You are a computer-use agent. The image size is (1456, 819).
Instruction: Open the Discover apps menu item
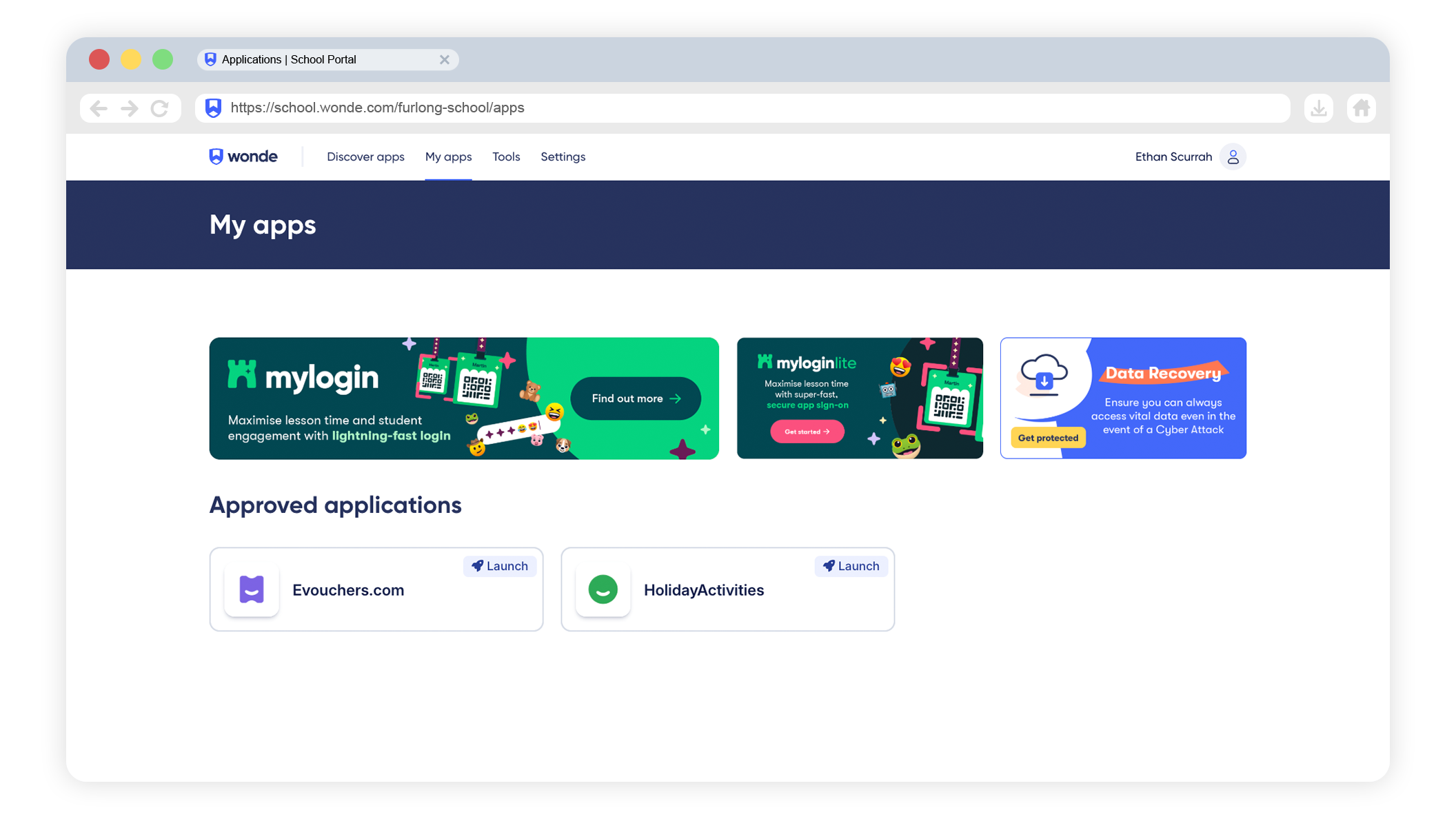[x=365, y=157]
